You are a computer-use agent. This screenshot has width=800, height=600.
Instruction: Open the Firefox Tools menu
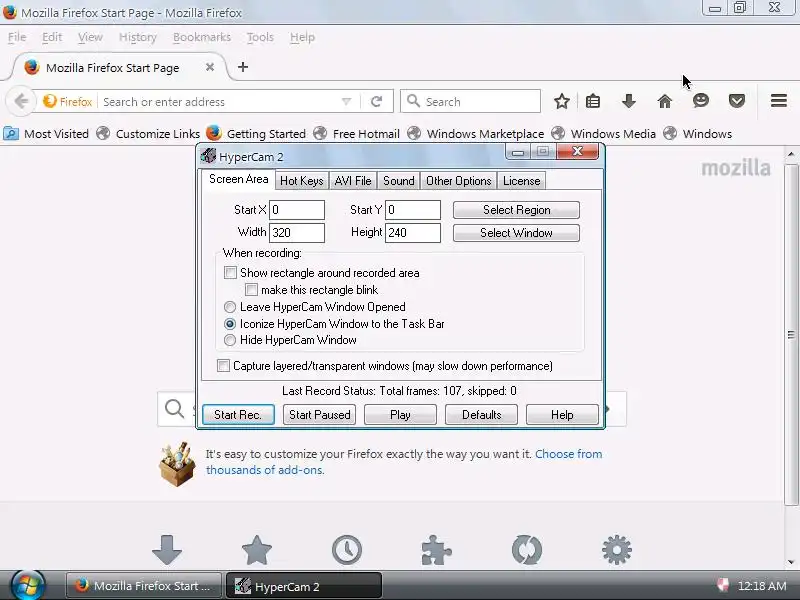[260, 37]
